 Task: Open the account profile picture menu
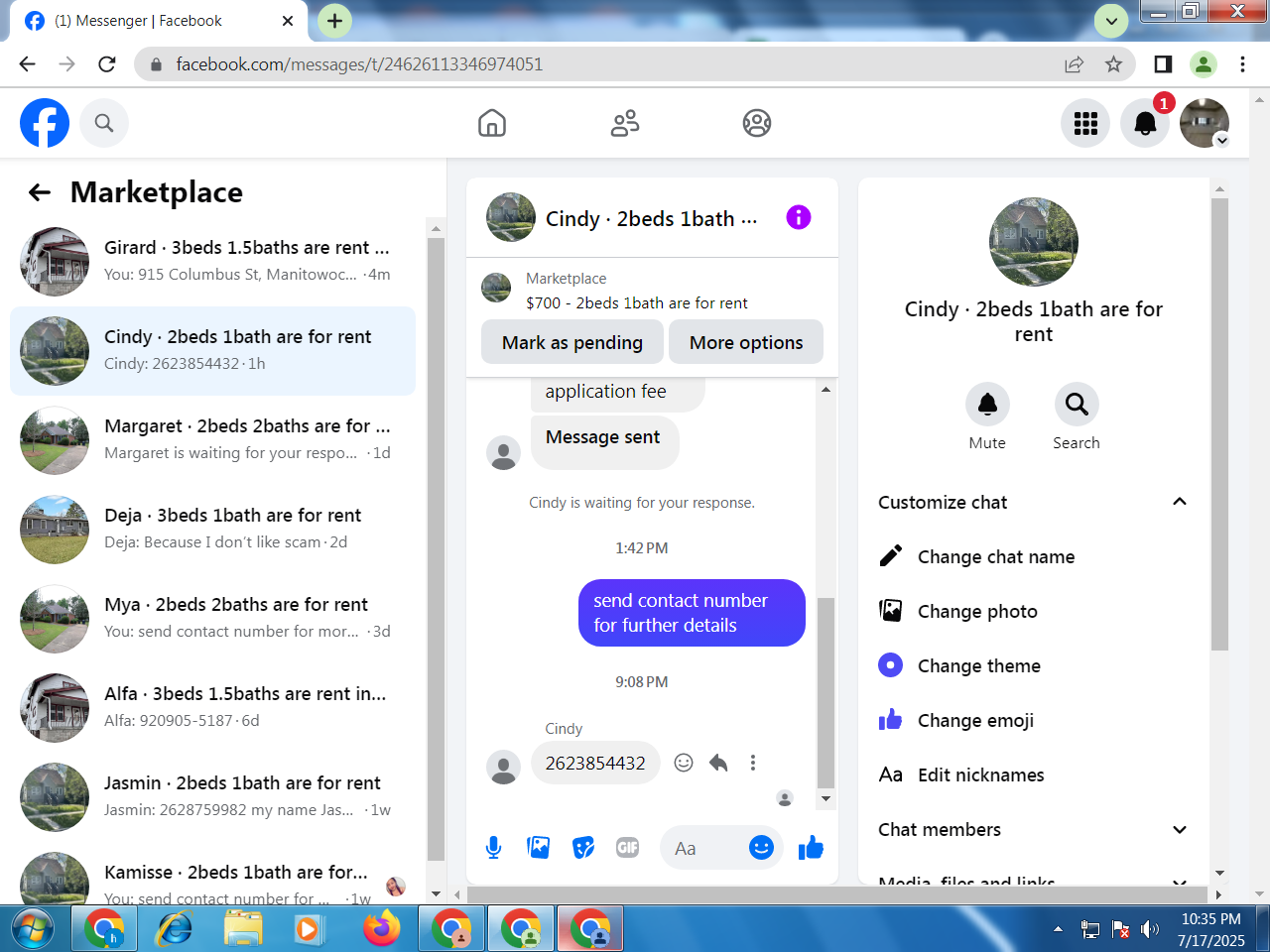click(1205, 123)
